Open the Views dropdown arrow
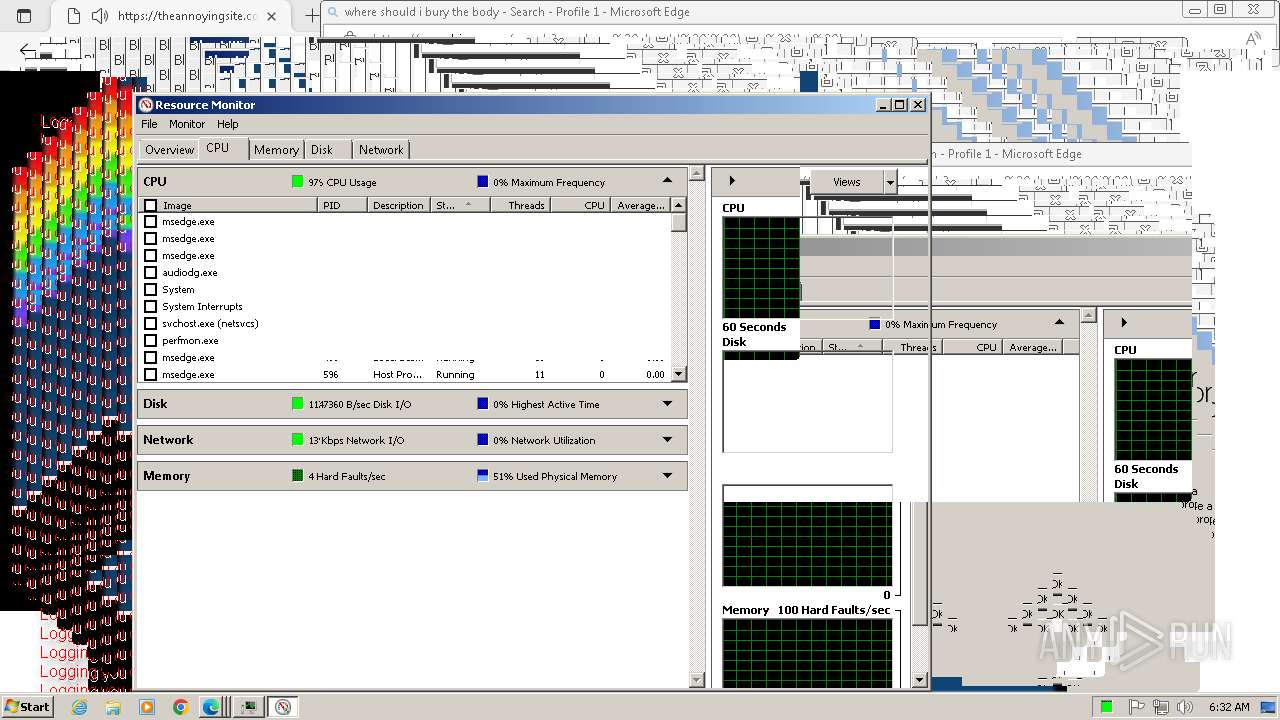Screen dimensions: 1280x720 (x=889, y=182)
